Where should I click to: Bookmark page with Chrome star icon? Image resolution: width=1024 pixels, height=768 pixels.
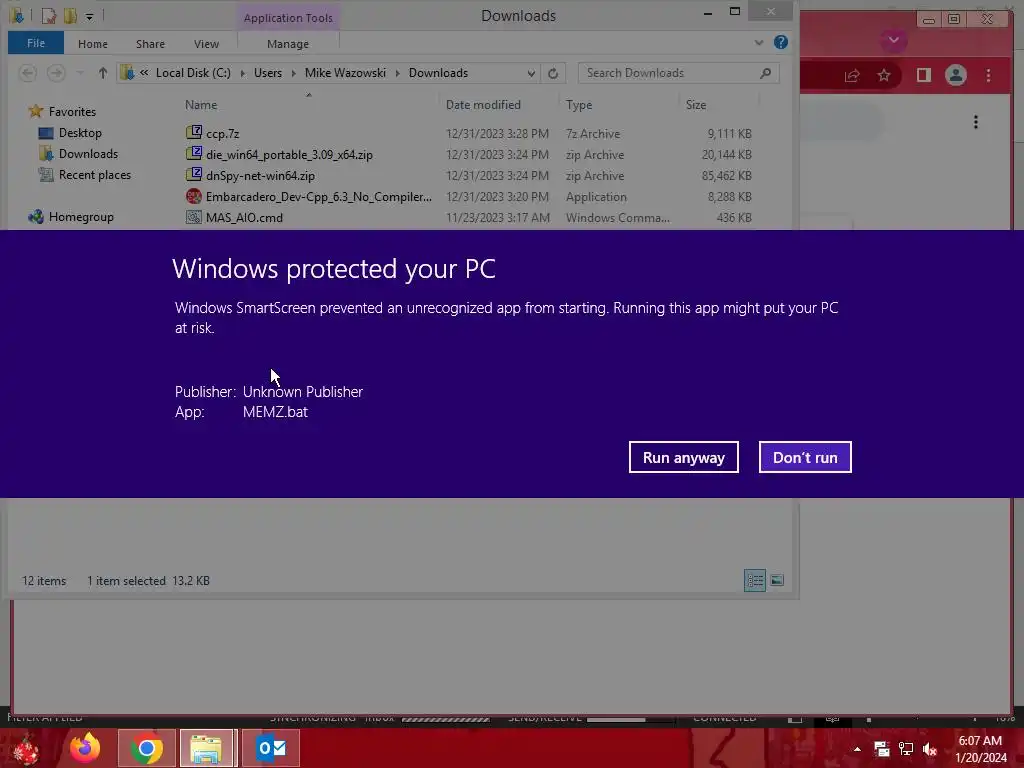coord(884,76)
